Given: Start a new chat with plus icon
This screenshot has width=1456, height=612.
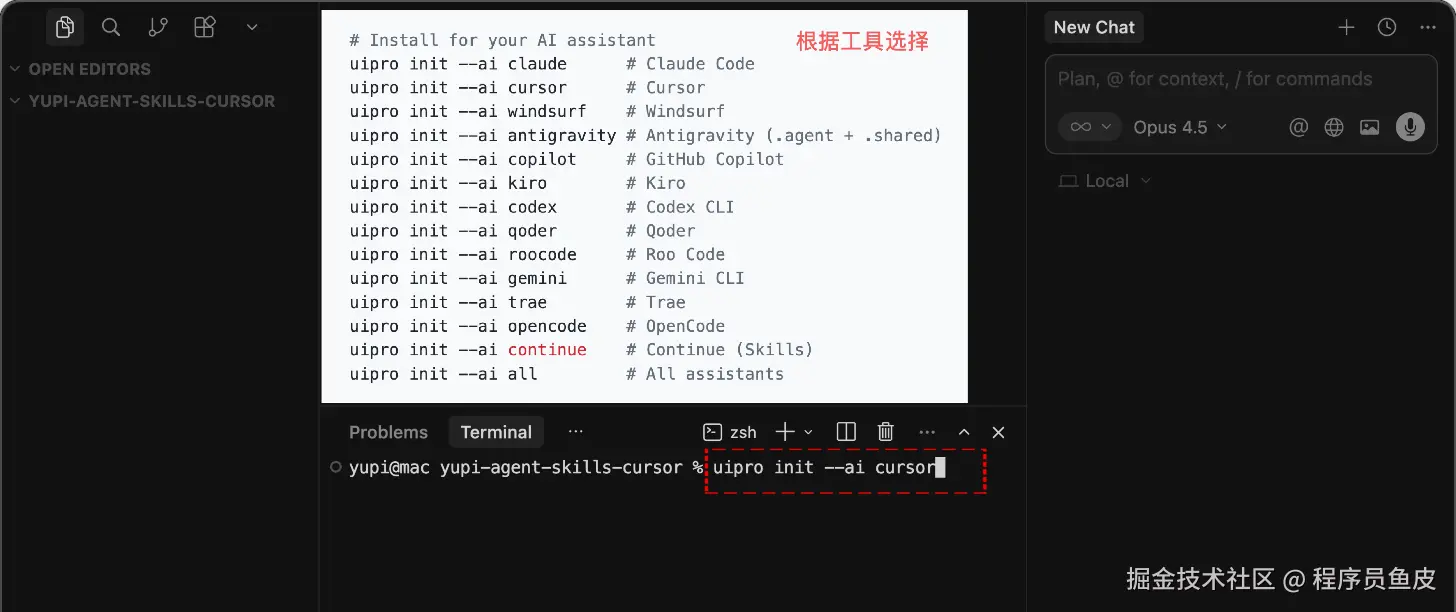Looking at the screenshot, I should [1346, 27].
